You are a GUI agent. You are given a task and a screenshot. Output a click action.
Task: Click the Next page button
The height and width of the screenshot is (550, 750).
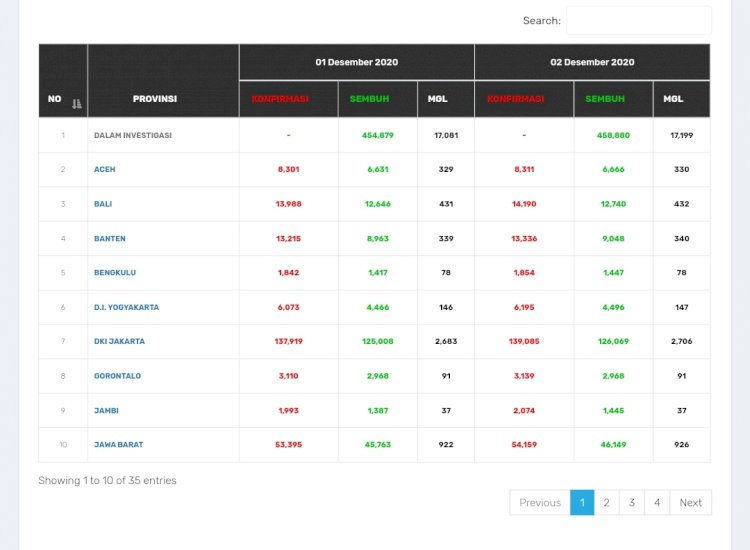coord(690,503)
